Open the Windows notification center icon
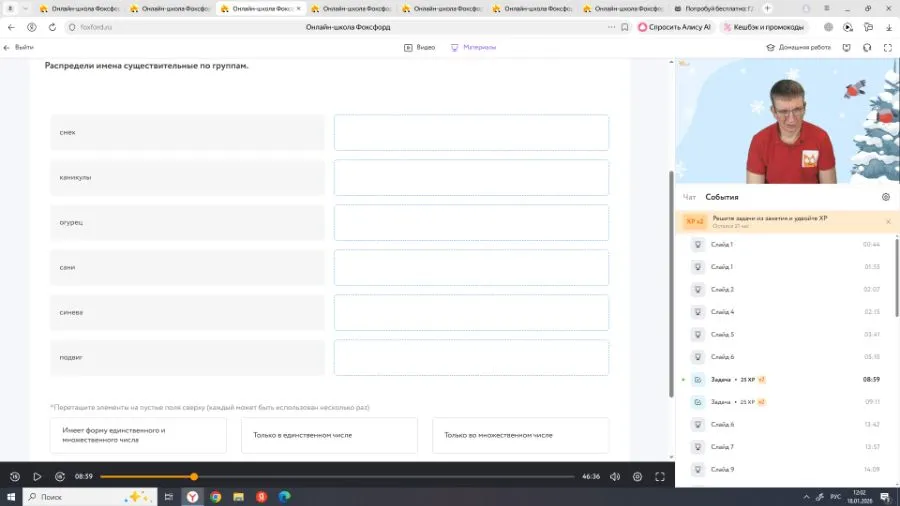900x506 pixels. 885,497
